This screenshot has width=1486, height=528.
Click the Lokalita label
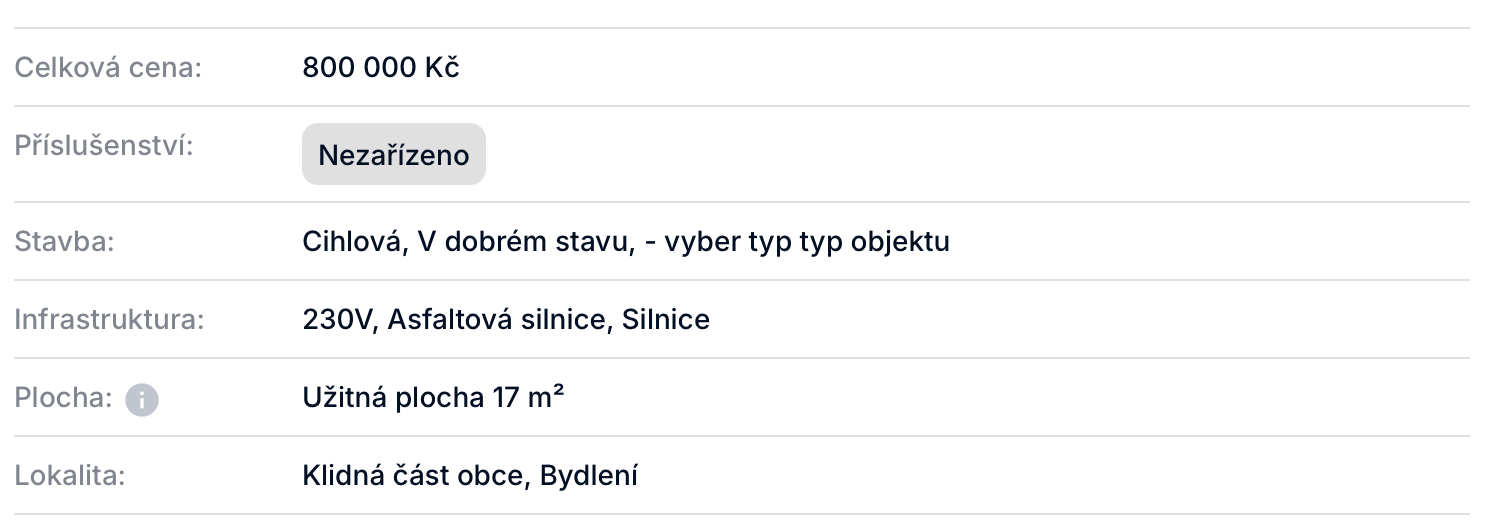[x=69, y=475]
